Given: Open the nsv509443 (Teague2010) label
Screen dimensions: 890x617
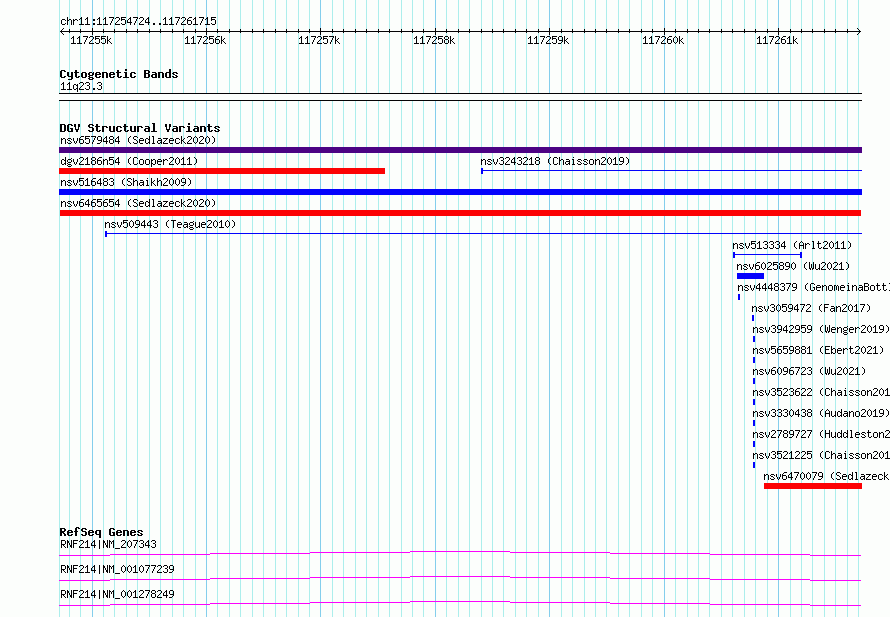Looking at the screenshot, I should pos(170,224).
